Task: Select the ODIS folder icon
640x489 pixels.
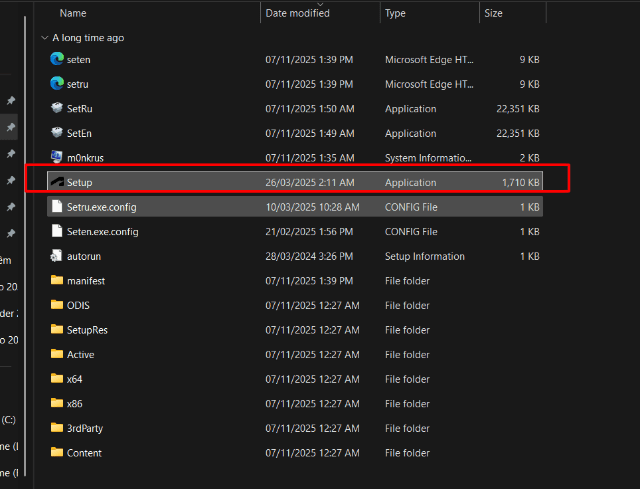Action: [57, 305]
